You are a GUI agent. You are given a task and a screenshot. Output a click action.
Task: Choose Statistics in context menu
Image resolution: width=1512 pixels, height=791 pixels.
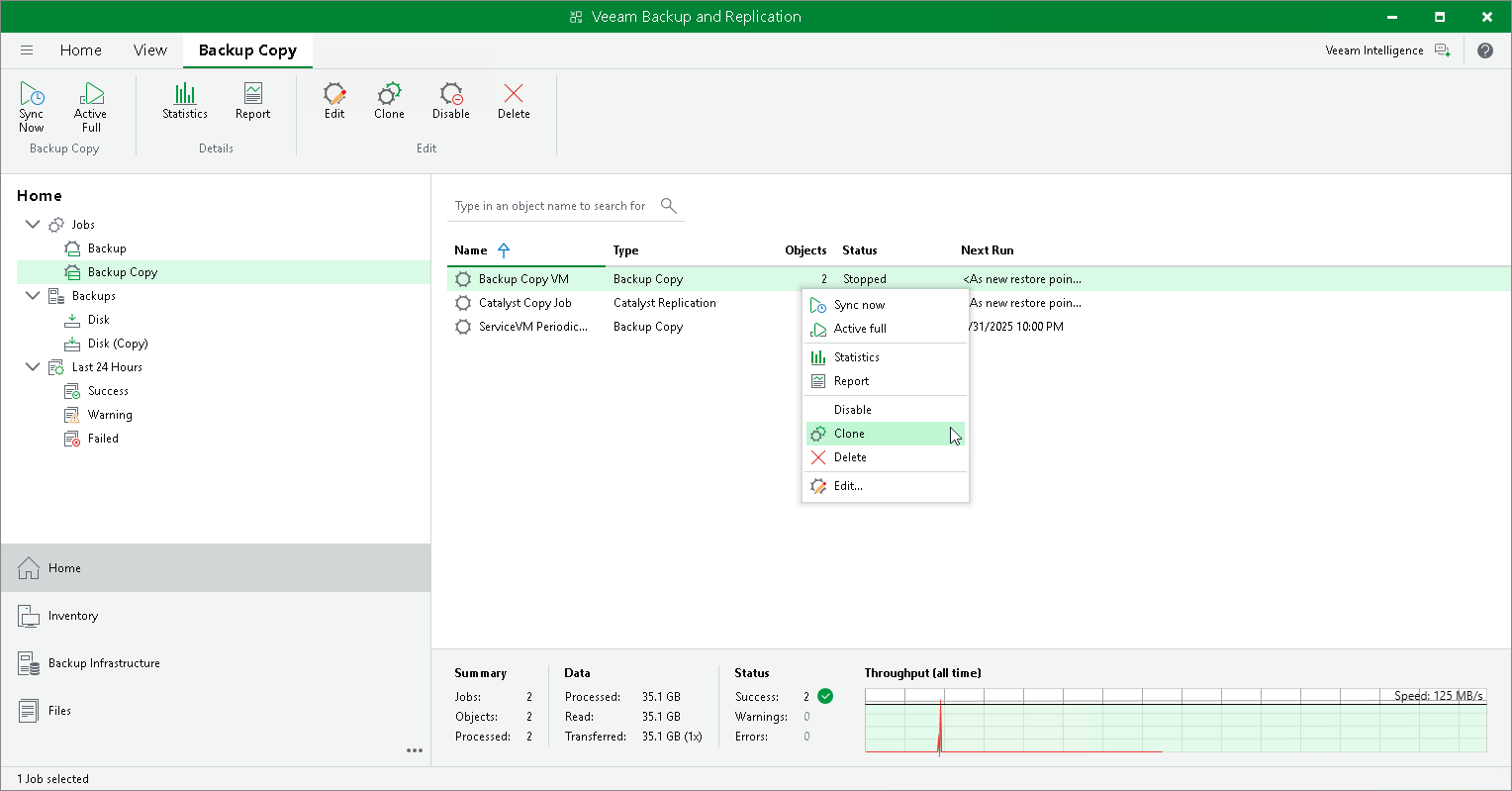tap(886, 357)
